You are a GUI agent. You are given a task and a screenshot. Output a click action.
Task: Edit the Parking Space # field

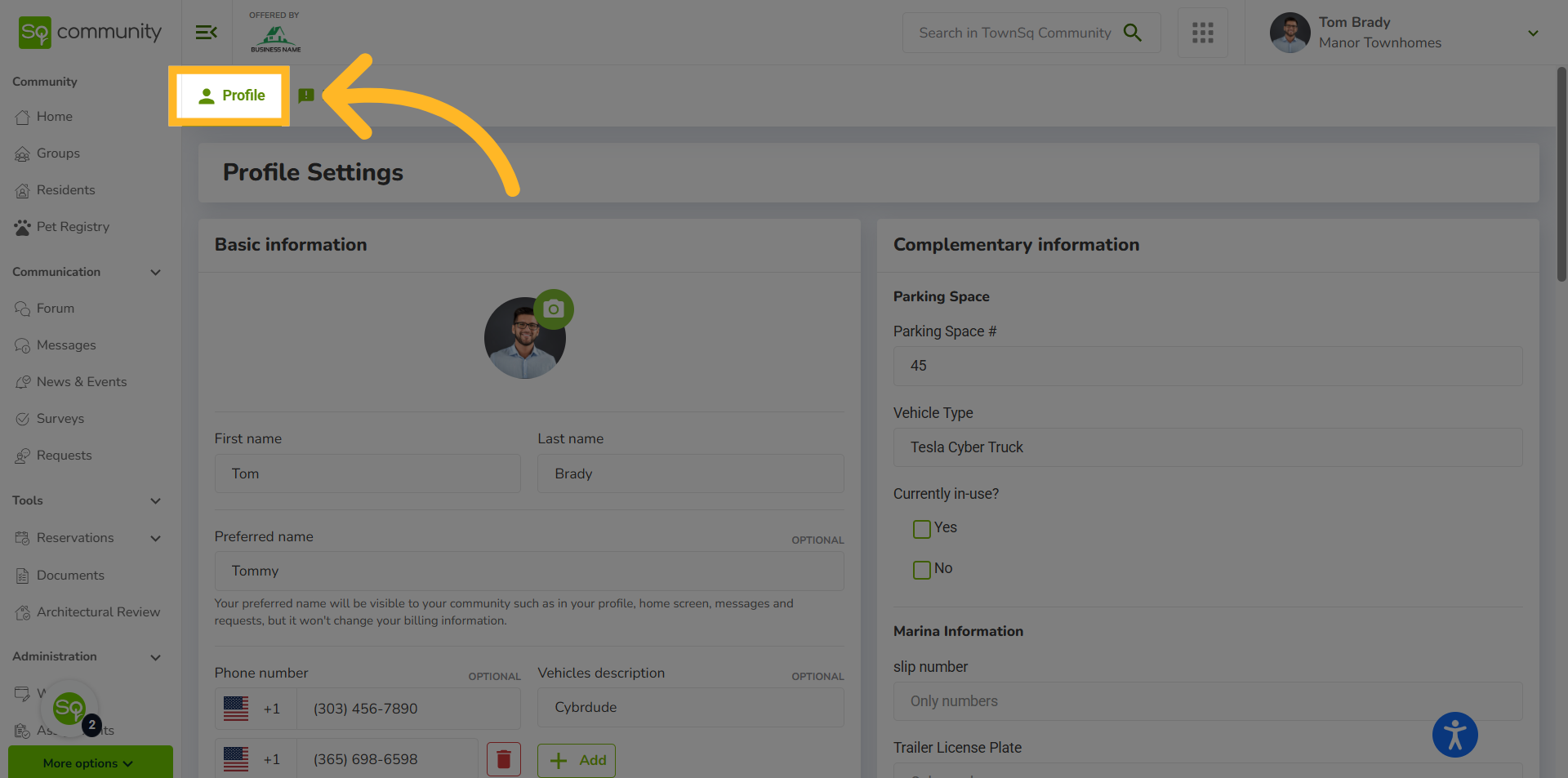click(x=1208, y=366)
